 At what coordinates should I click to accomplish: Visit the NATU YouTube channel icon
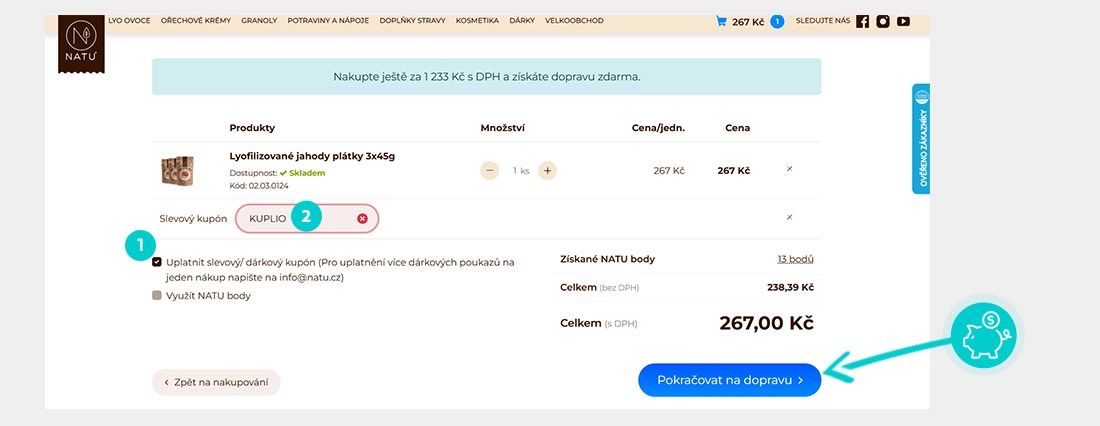904,21
